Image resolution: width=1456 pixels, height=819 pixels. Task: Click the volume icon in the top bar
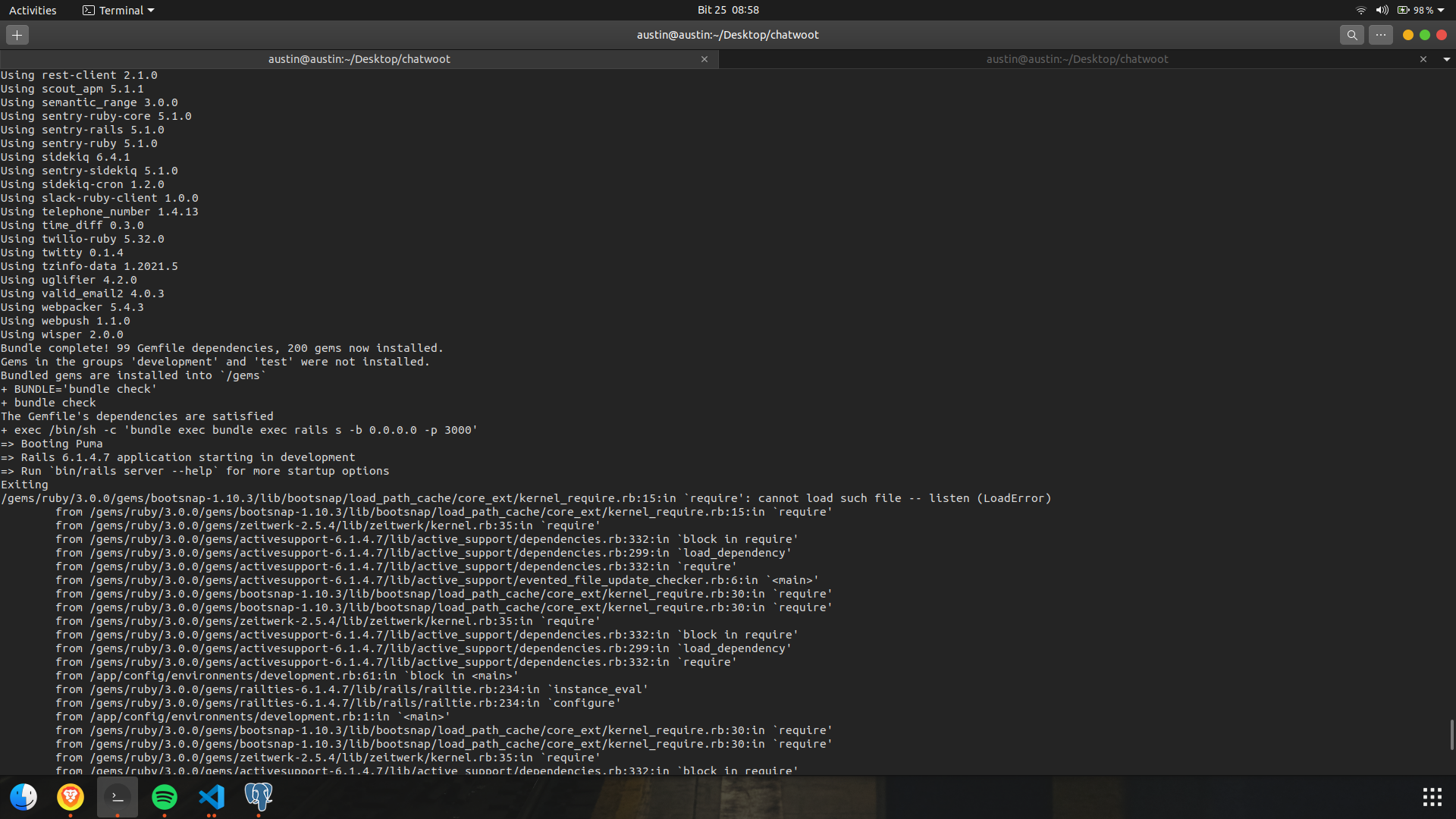1382,10
